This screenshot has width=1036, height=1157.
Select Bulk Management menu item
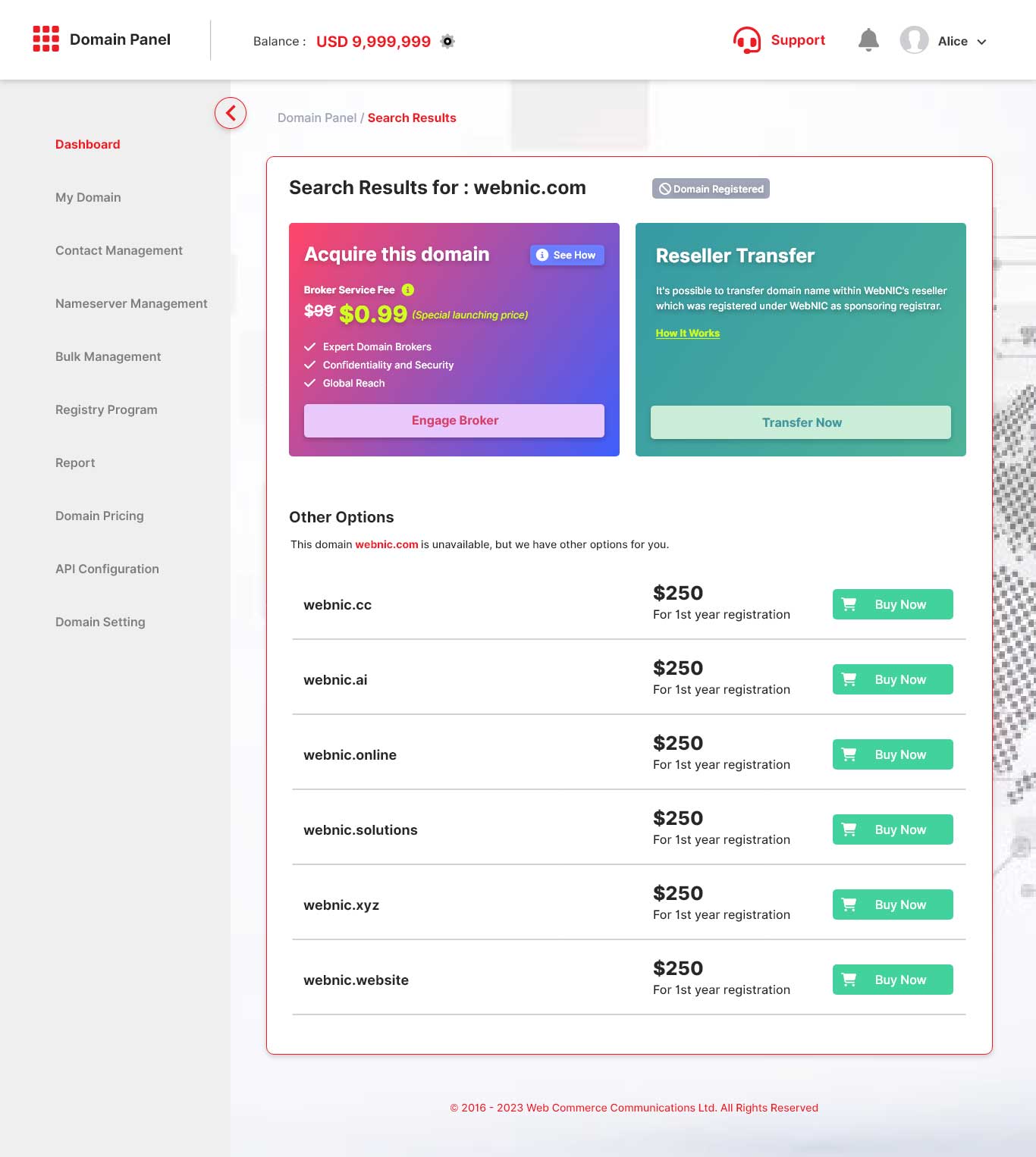(108, 356)
